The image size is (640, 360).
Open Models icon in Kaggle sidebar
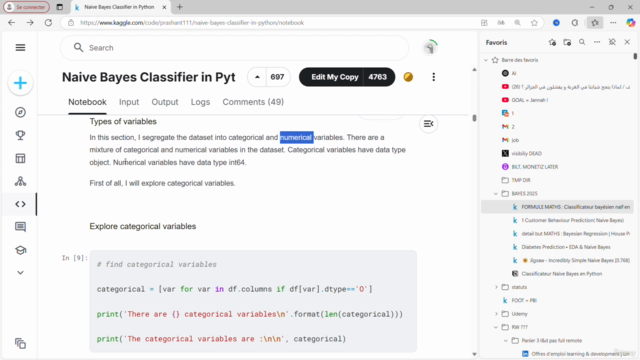(x=20, y=181)
